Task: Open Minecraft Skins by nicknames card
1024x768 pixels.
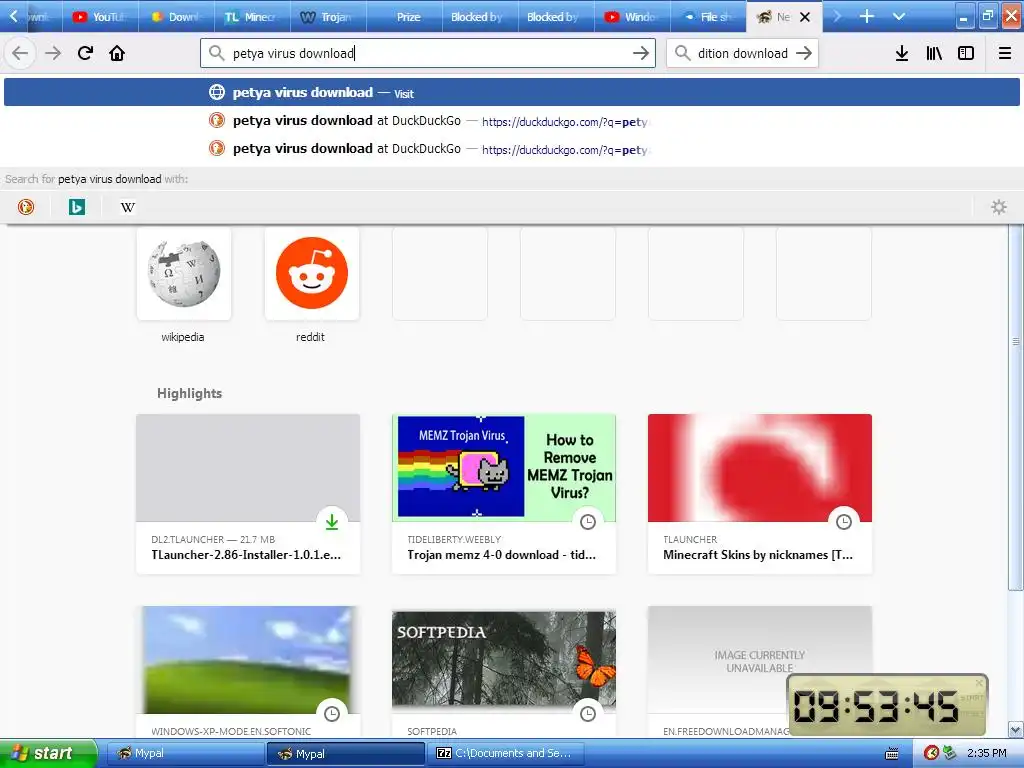Action: click(760, 494)
